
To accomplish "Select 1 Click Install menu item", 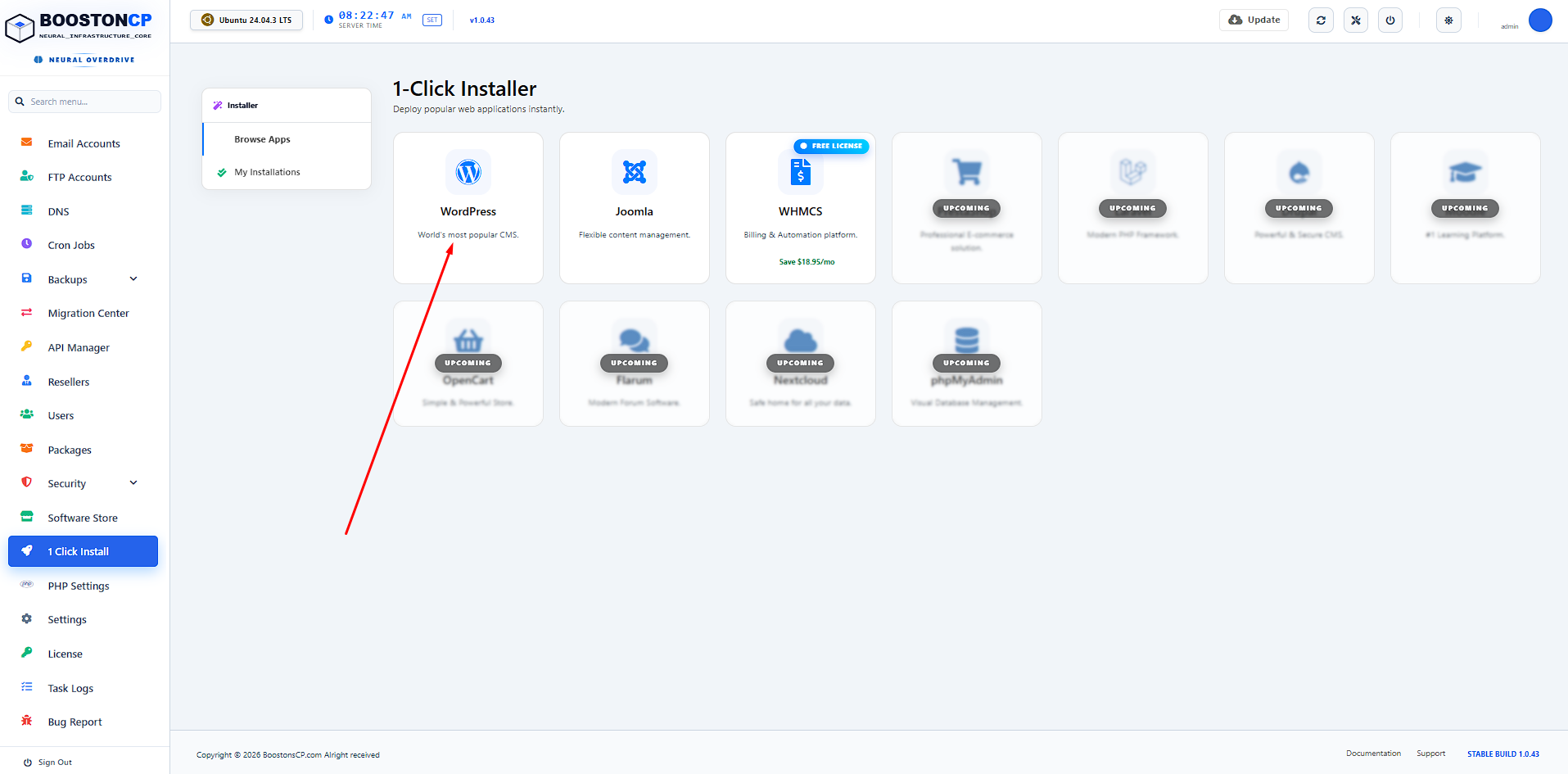I will pos(83,551).
